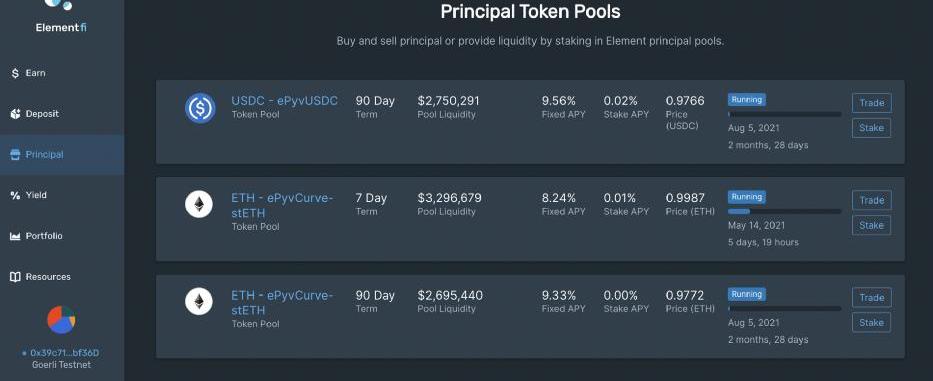
Task: Trade in the 7 Day ETH pool
Action: 872,200
